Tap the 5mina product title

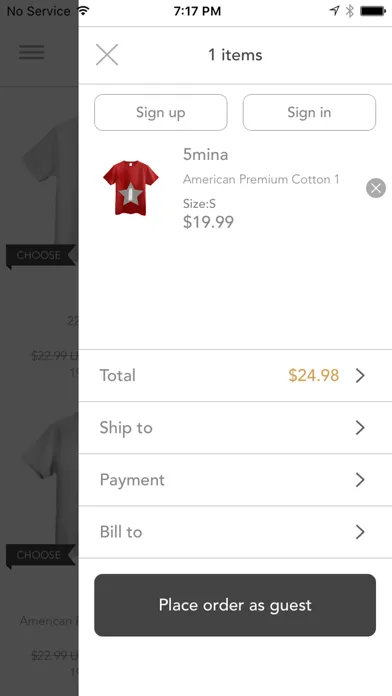pyautogui.click(x=206, y=154)
